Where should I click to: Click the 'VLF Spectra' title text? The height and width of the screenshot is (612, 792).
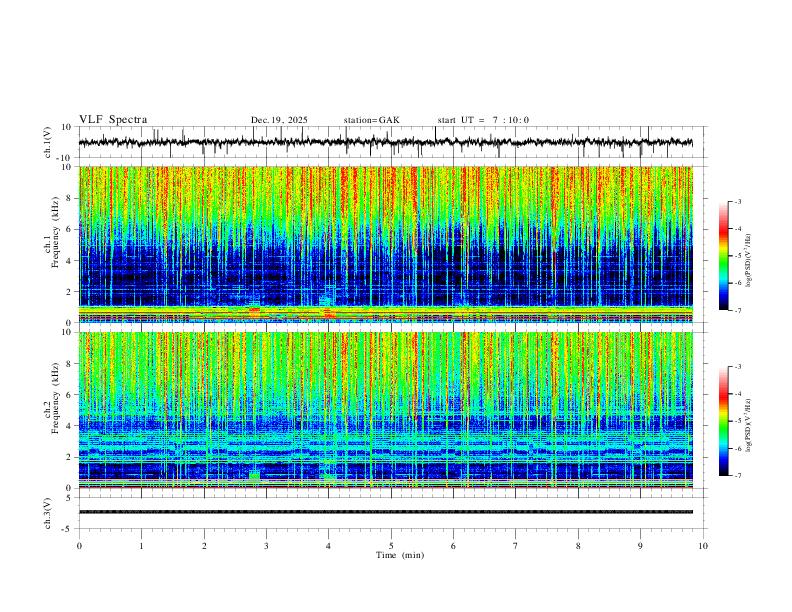(113, 120)
